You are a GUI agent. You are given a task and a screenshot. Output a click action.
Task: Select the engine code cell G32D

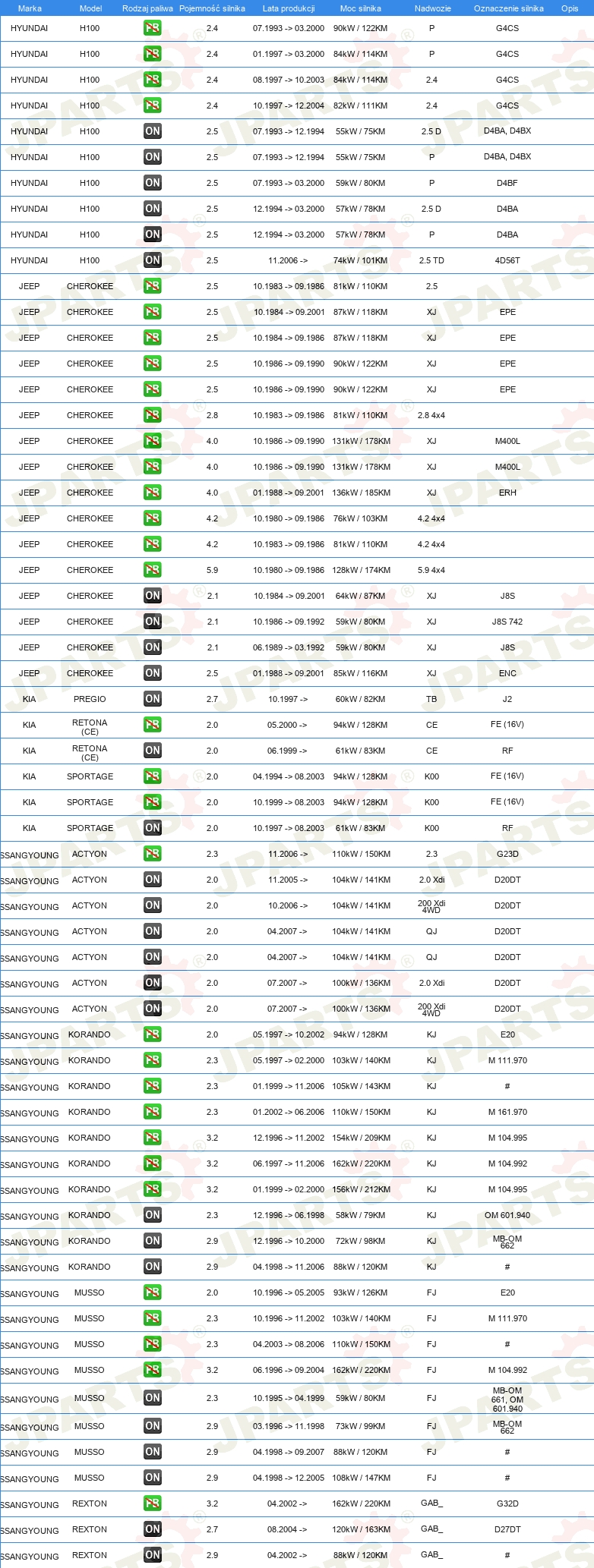point(507,1503)
